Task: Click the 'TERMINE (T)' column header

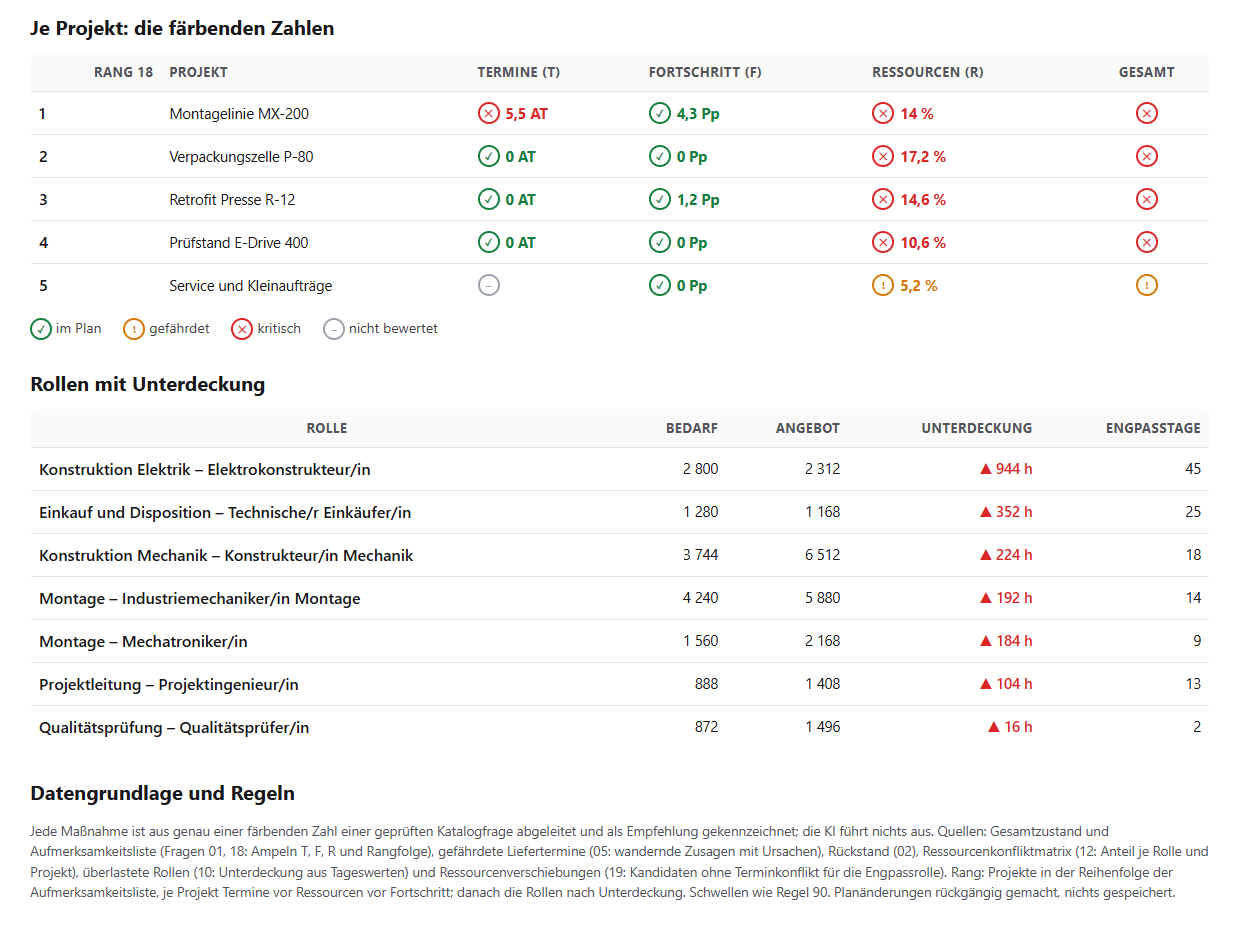Action: (519, 72)
